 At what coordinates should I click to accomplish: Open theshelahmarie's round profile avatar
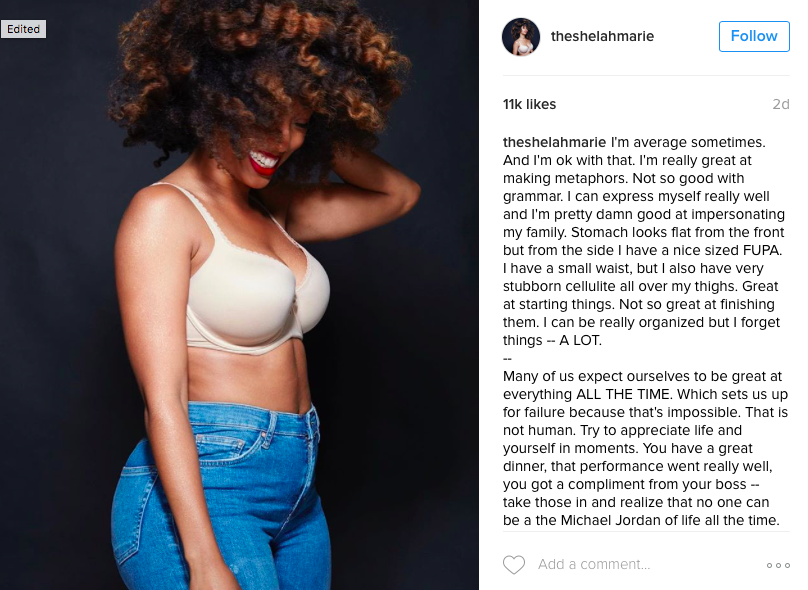click(521, 37)
